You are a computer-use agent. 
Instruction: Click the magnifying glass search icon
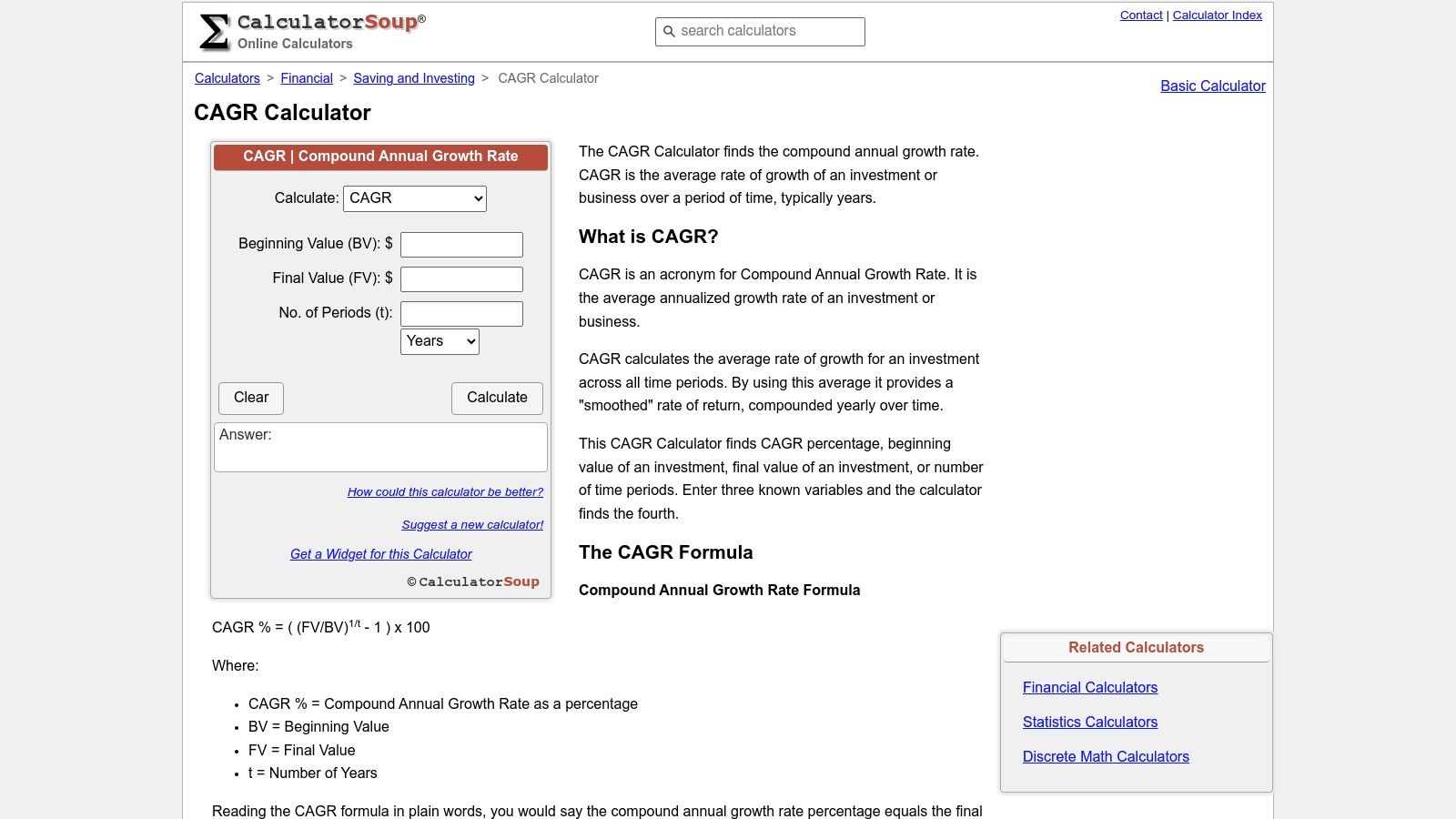coord(670,31)
